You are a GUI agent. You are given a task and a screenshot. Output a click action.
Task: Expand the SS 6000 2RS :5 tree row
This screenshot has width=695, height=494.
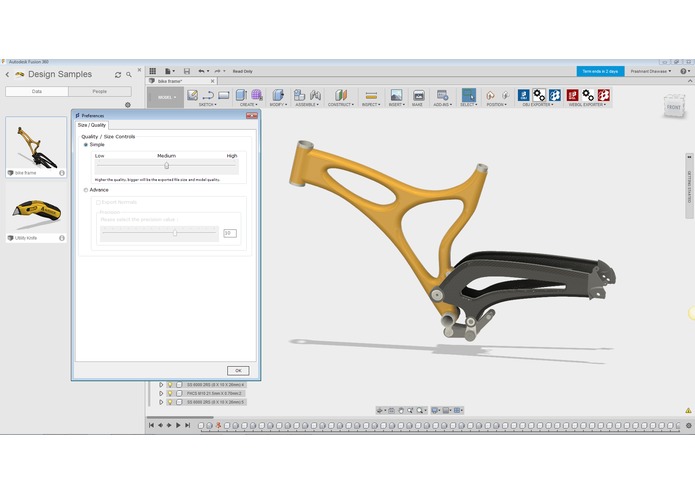pyautogui.click(x=161, y=402)
